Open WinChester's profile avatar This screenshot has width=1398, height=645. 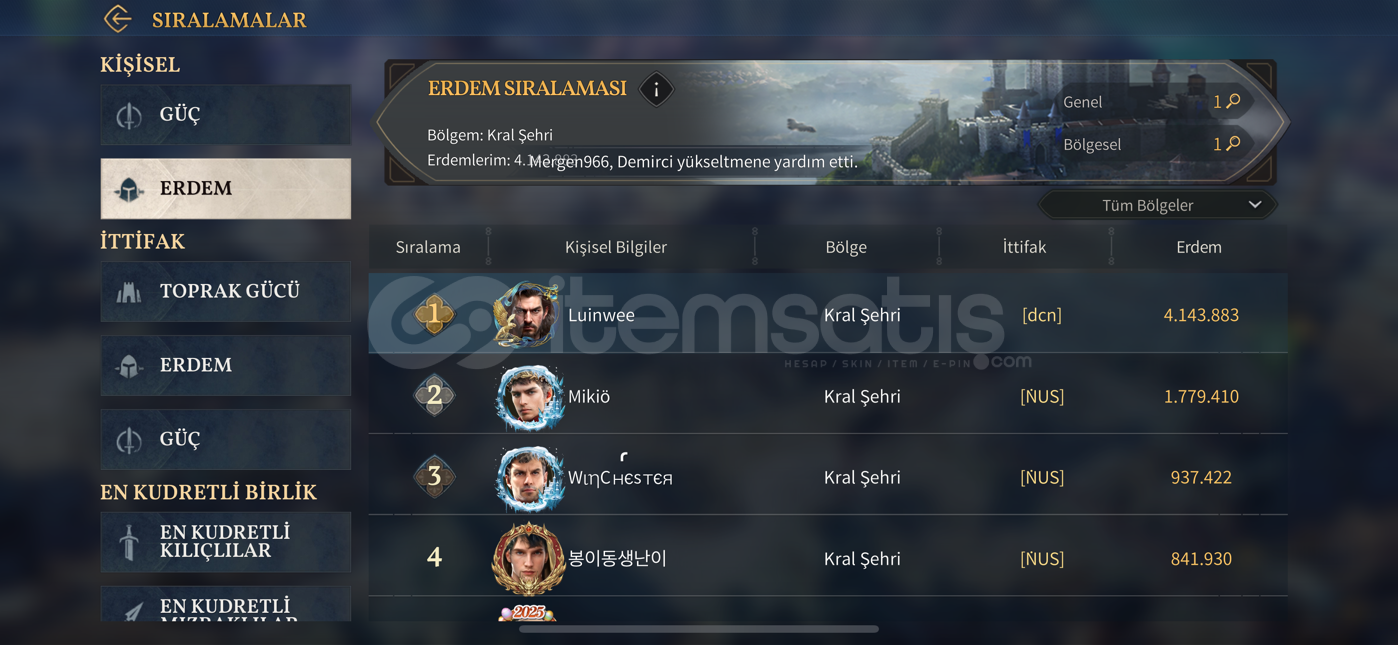(529, 478)
